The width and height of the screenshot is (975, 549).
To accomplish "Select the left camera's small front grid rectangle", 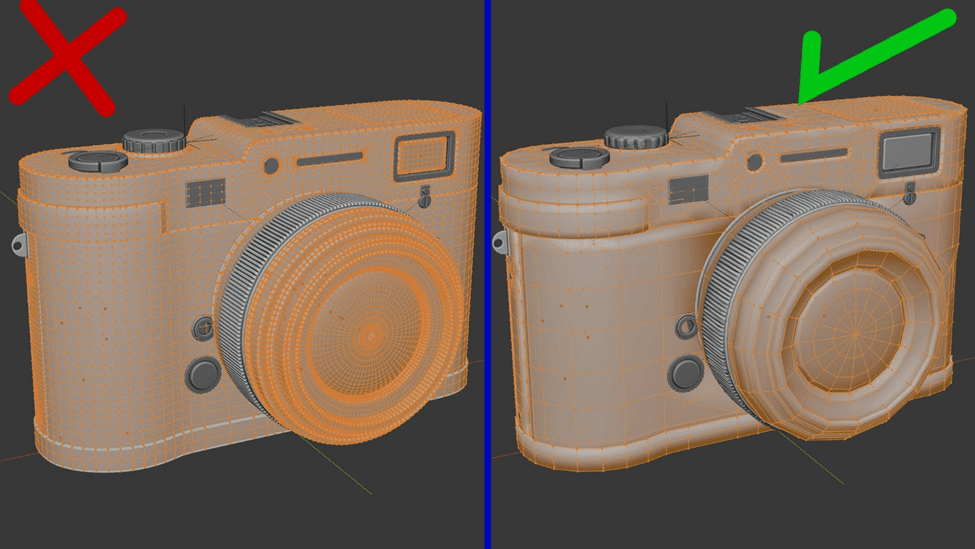I will pyautogui.click(x=205, y=193).
